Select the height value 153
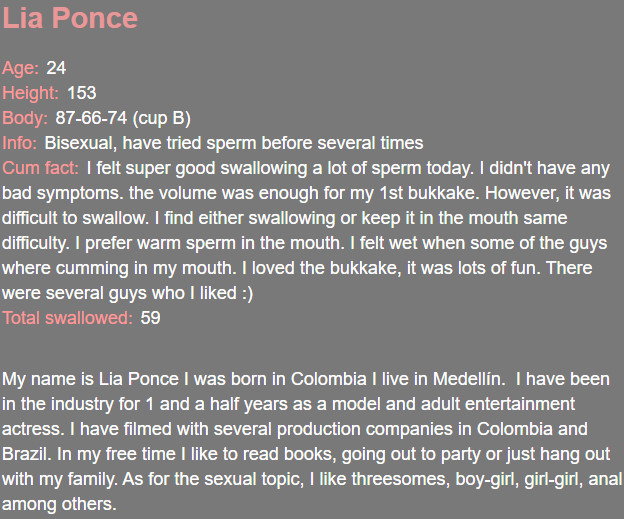The height and width of the screenshot is (519, 624). coord(82,93)
